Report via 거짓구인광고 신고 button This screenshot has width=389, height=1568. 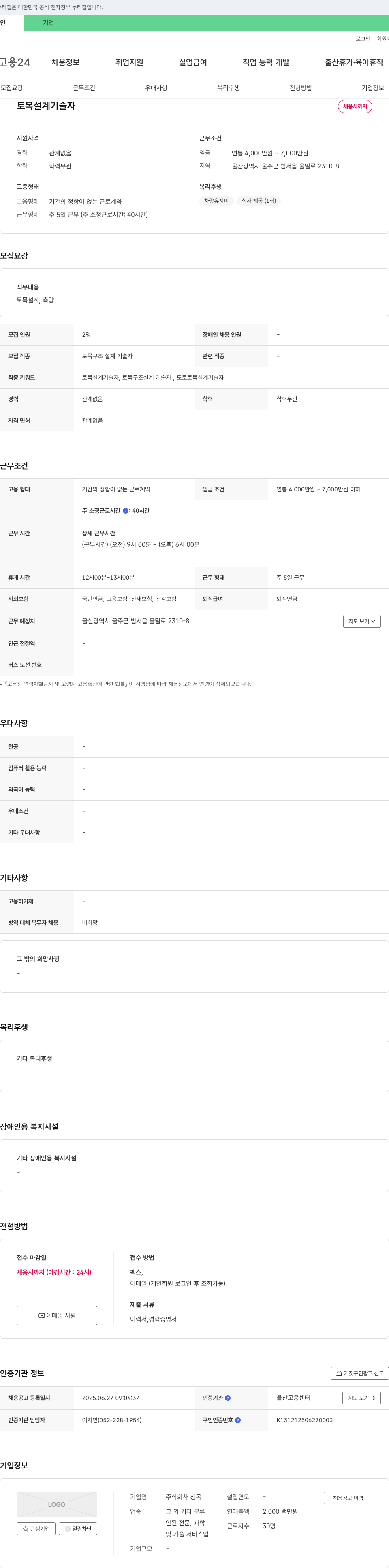point(359,1373)
